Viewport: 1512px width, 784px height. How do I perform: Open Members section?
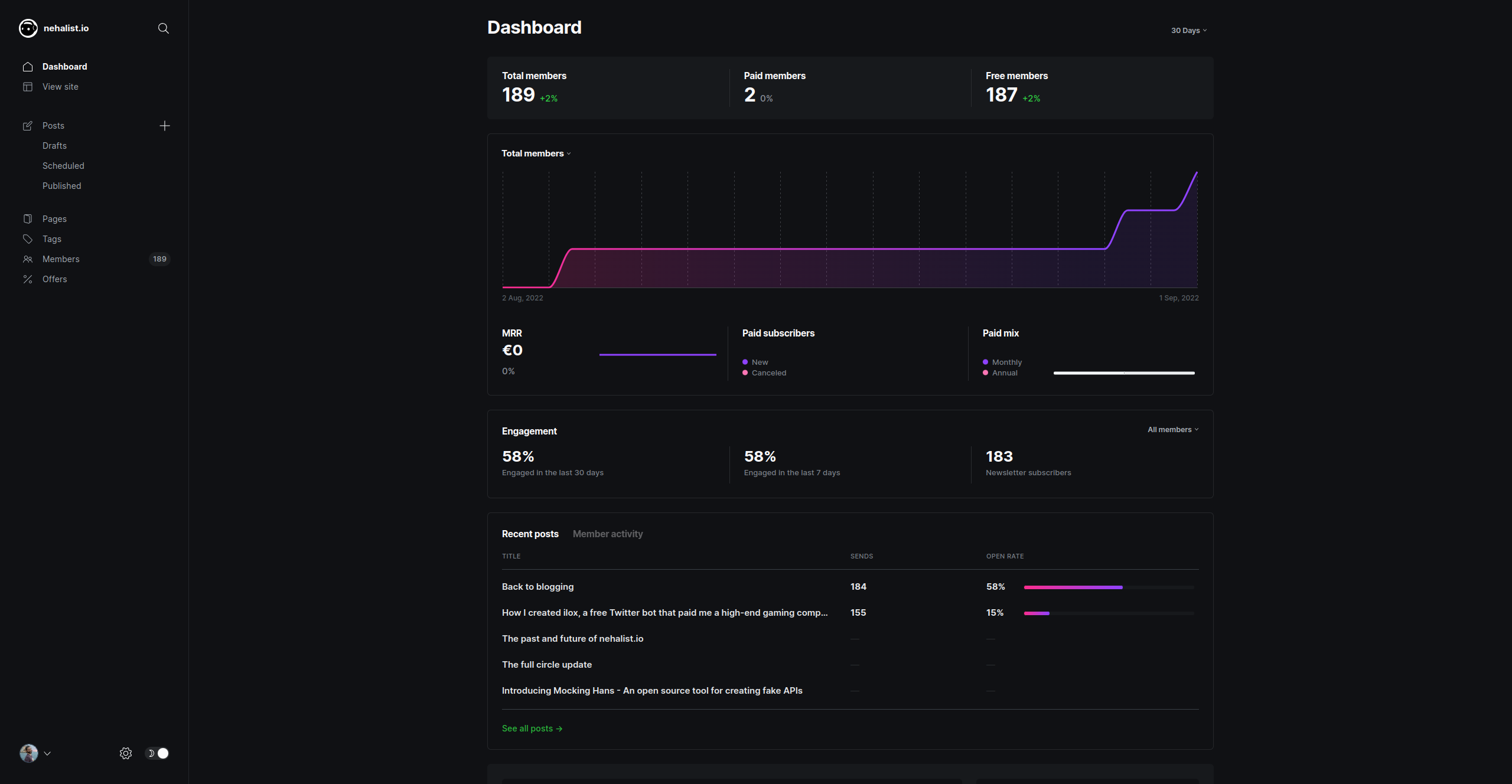(61, 259)
